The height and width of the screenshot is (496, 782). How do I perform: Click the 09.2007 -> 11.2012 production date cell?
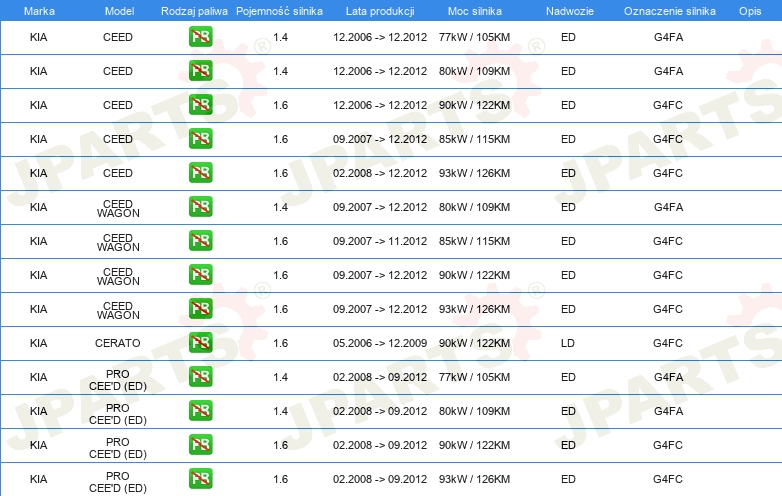[x=379, y=241]
